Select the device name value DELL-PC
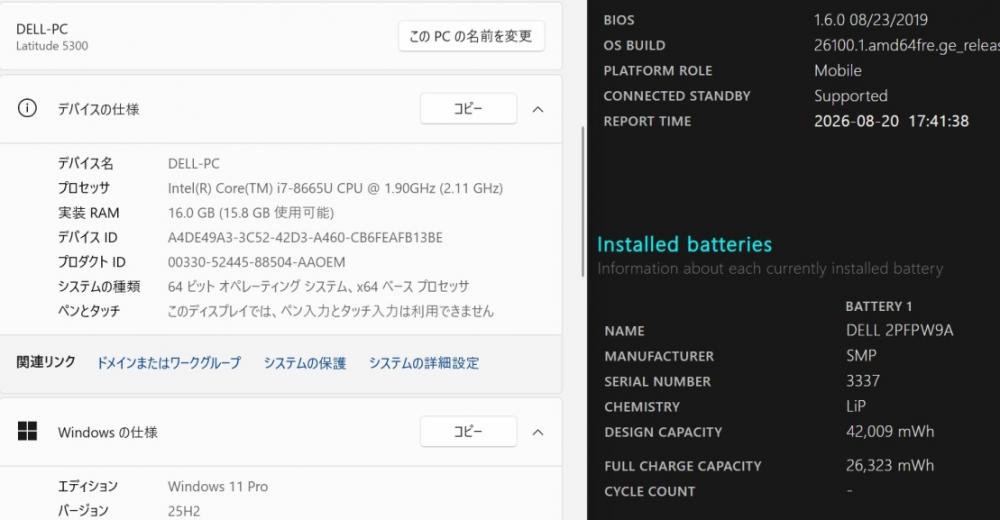The width and height of the screenshot is (1000, 520). tap(194, 163)
